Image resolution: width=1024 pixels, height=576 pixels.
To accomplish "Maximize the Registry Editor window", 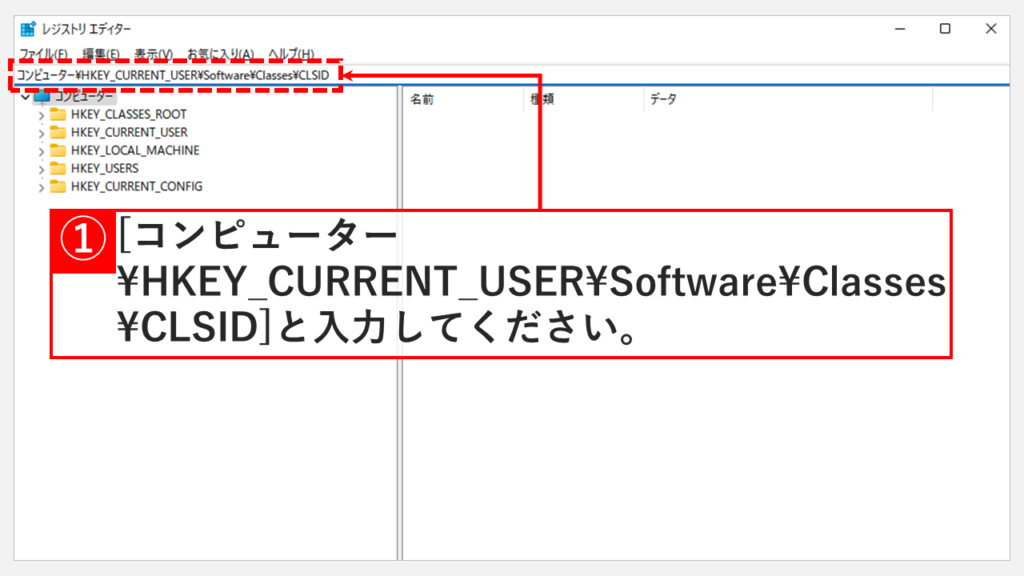I will [945, 29].
